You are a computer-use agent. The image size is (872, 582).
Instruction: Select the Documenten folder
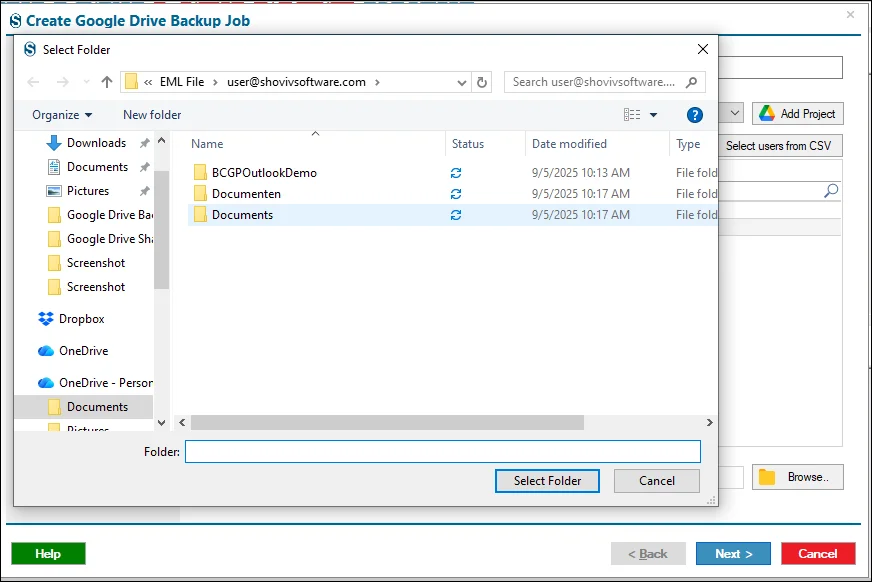point(246,194)
